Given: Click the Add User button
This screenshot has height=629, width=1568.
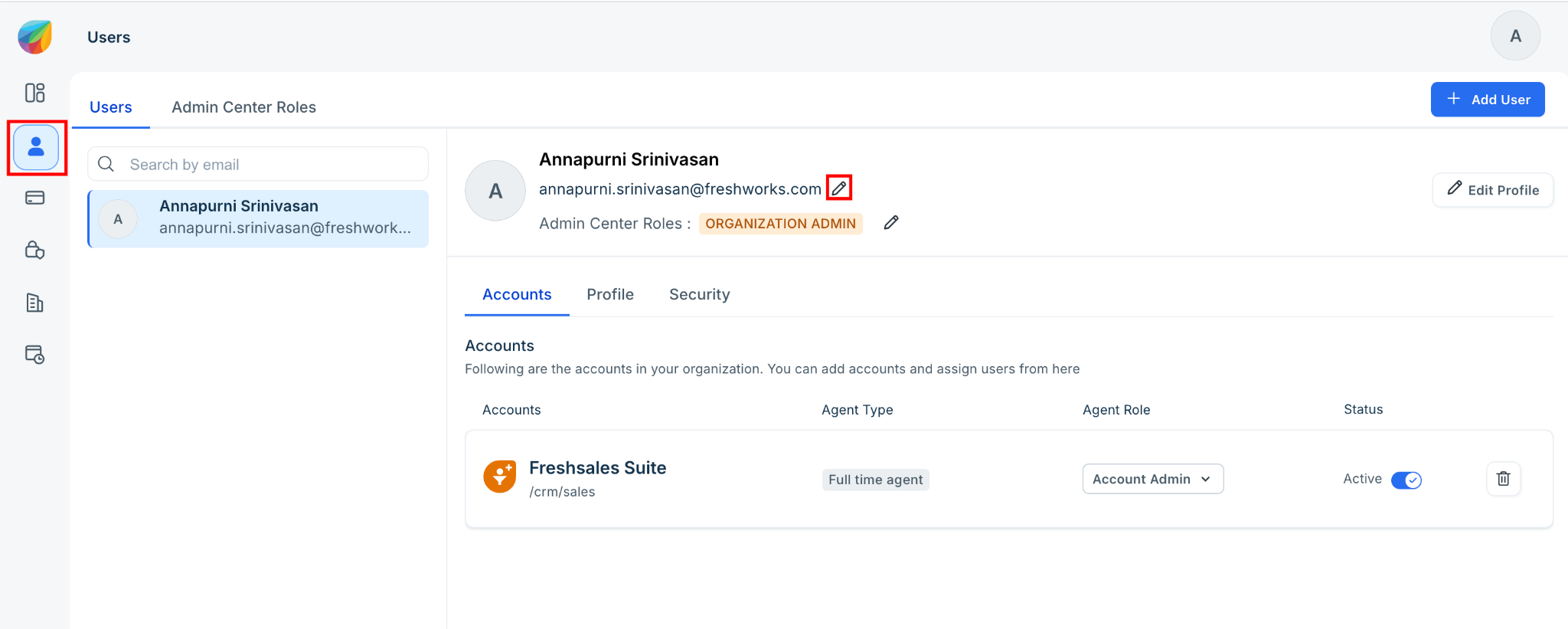Looking at the screenshot, I should pyautogui.click(x=1488, y=100).
